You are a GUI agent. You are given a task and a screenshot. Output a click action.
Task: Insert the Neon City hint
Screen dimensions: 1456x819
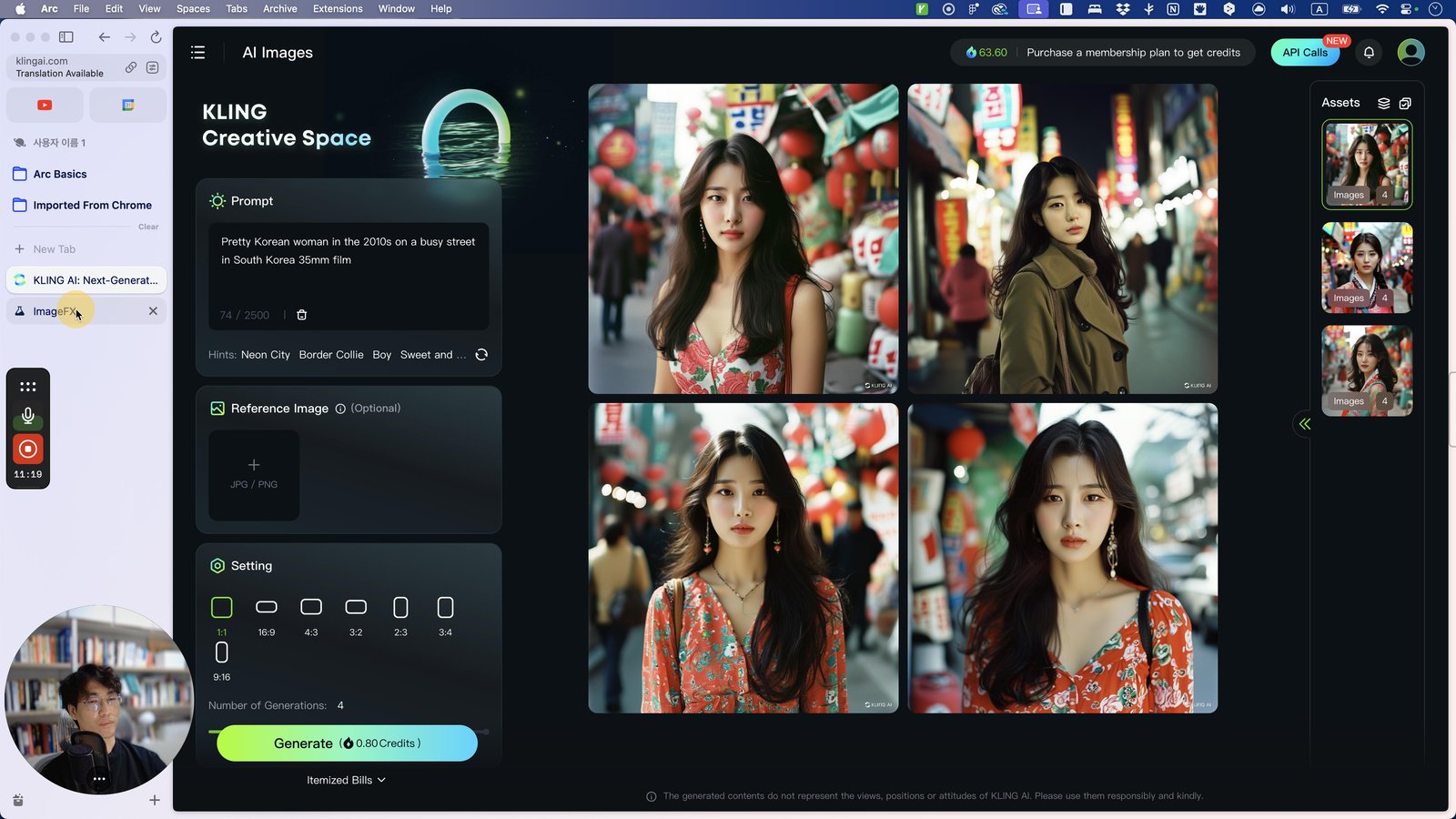(x=266, y=355)
